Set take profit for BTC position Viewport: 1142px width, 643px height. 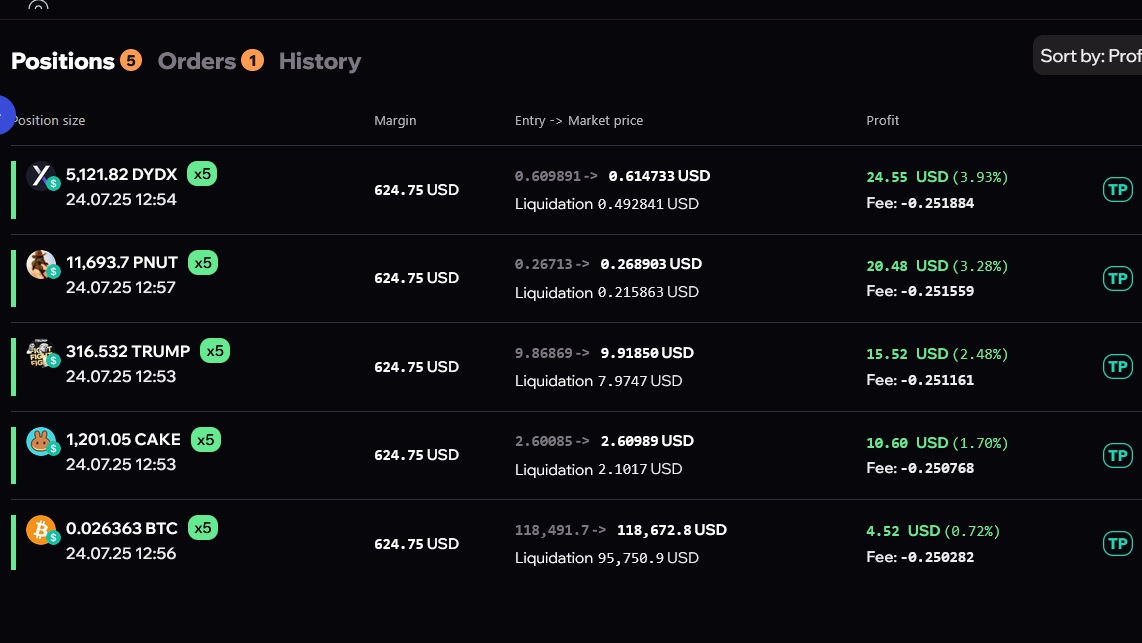click(x=1117, y=543)
